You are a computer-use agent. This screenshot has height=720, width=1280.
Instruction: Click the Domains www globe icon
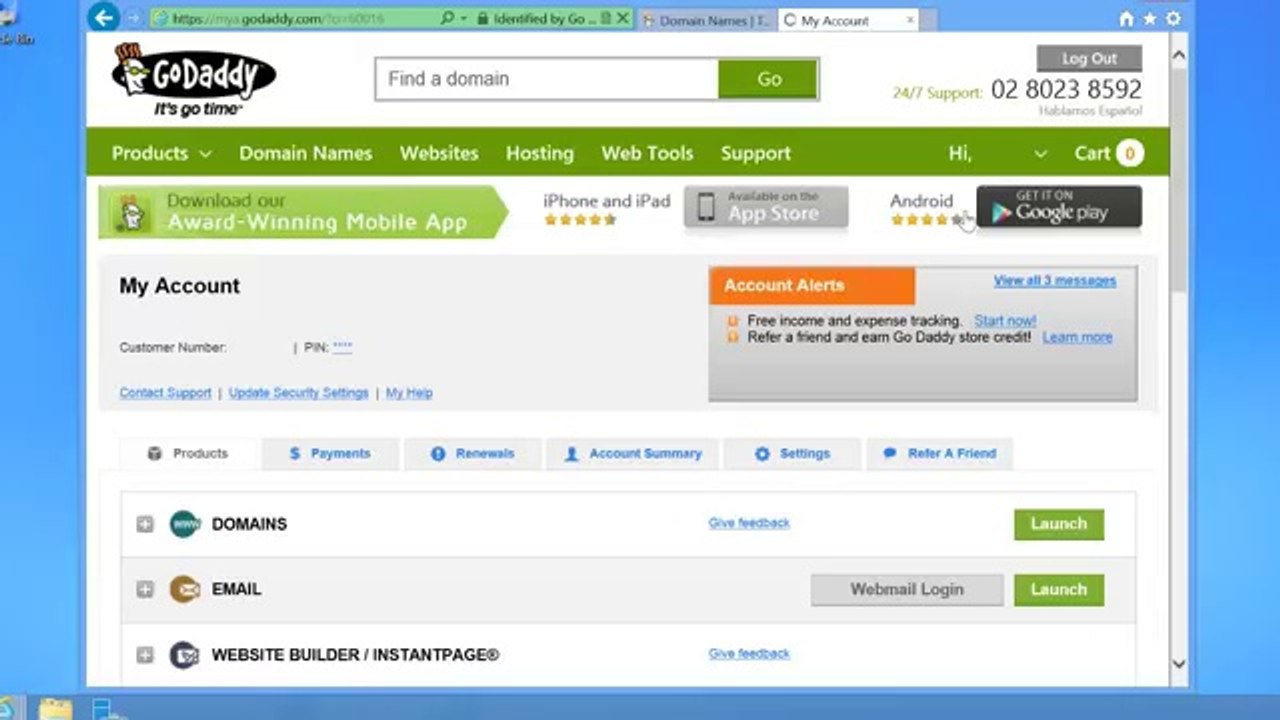[x=185, y=524]
